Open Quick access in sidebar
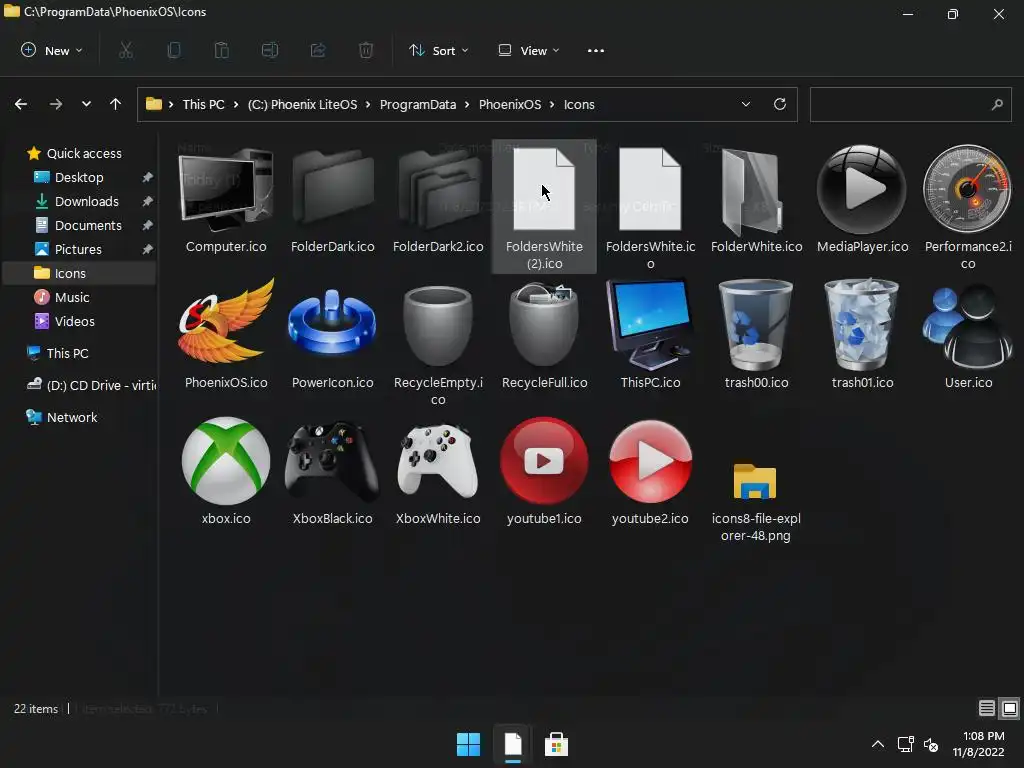 tap(78, 153)
